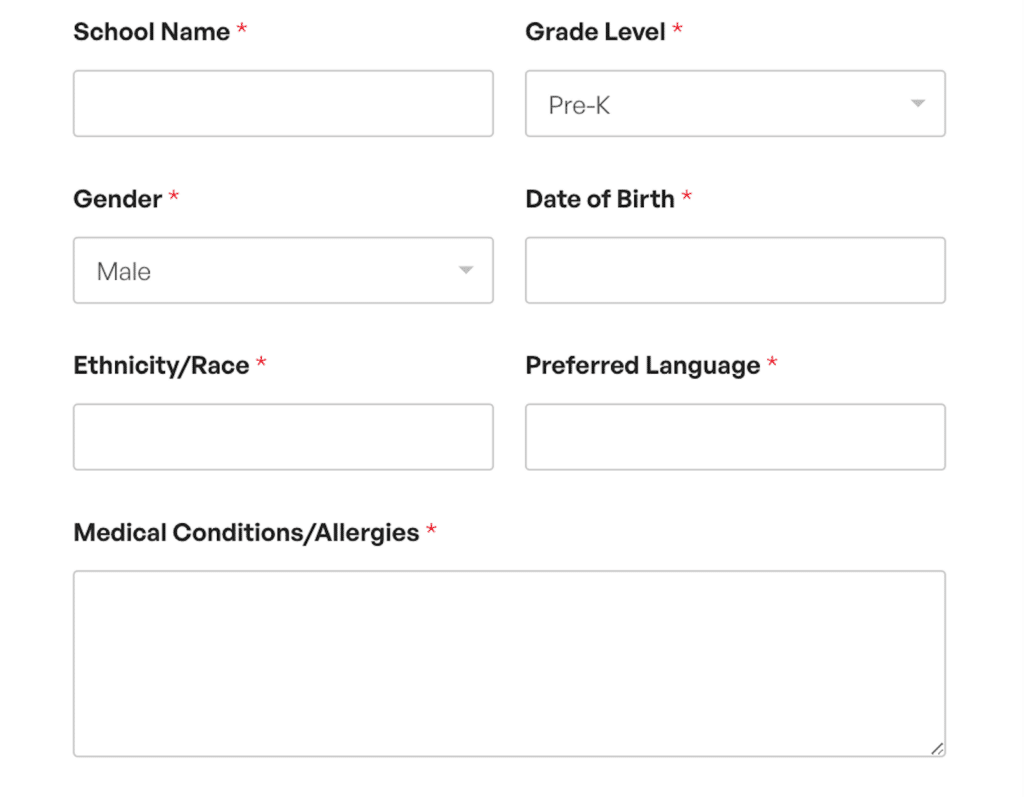Screen dimensions: 1024x797
Task: Click the asterisk next to Date of Birth
Action: pyautogui.click(x=688, y=195)
